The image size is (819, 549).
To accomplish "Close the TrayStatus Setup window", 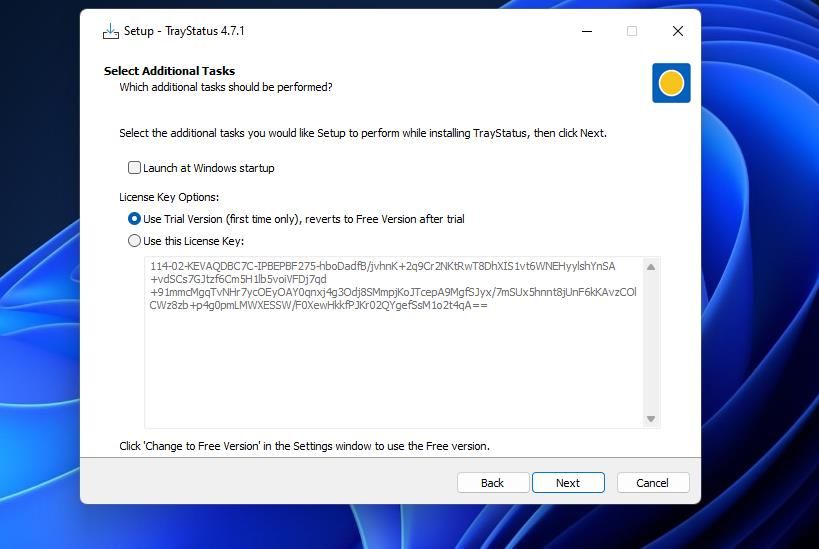I will (678, 31).
